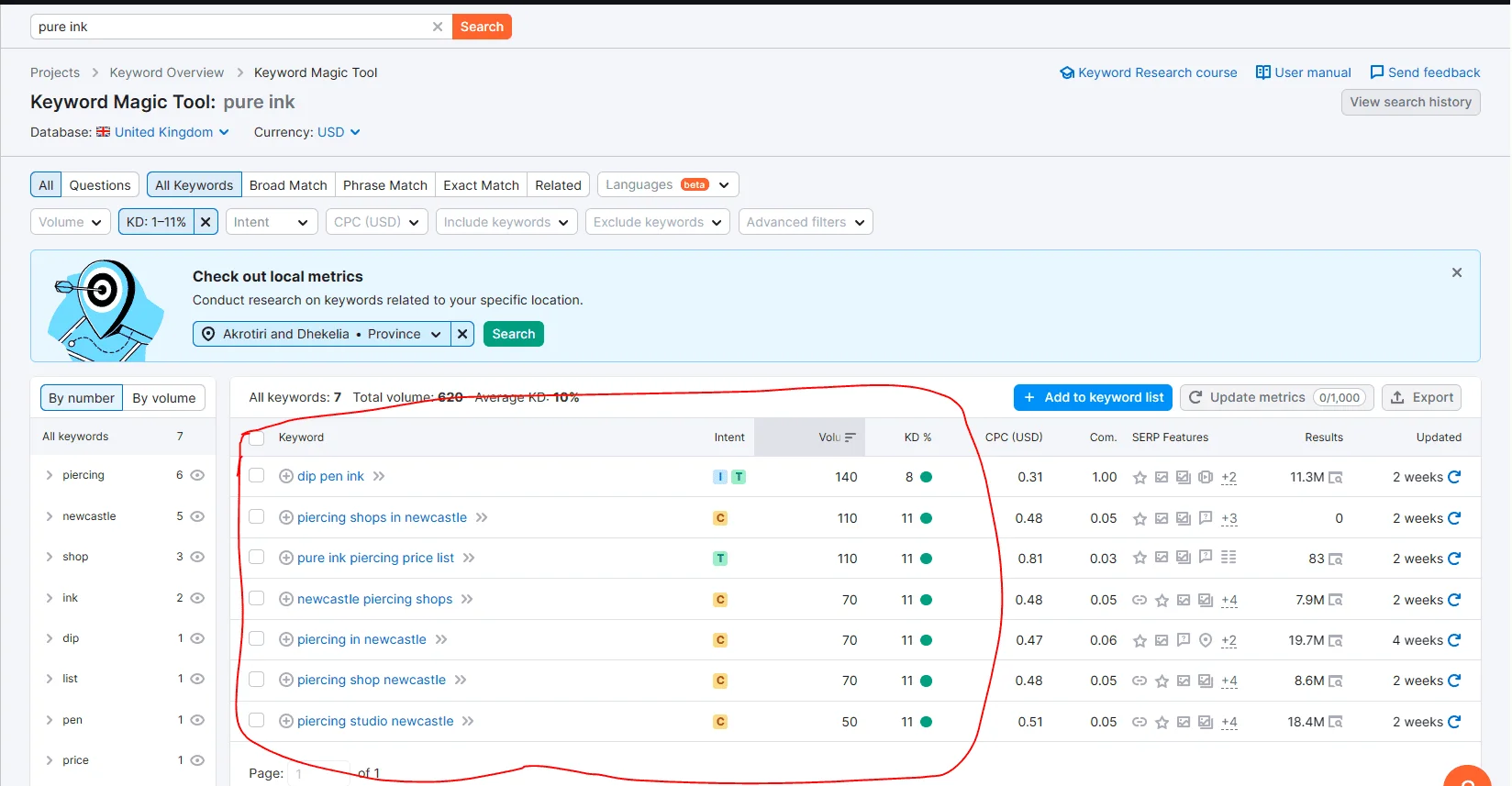Add 'newcastle piercing shops' plus icon
The width and height of the screenshot is (1512, 786).
286,599
